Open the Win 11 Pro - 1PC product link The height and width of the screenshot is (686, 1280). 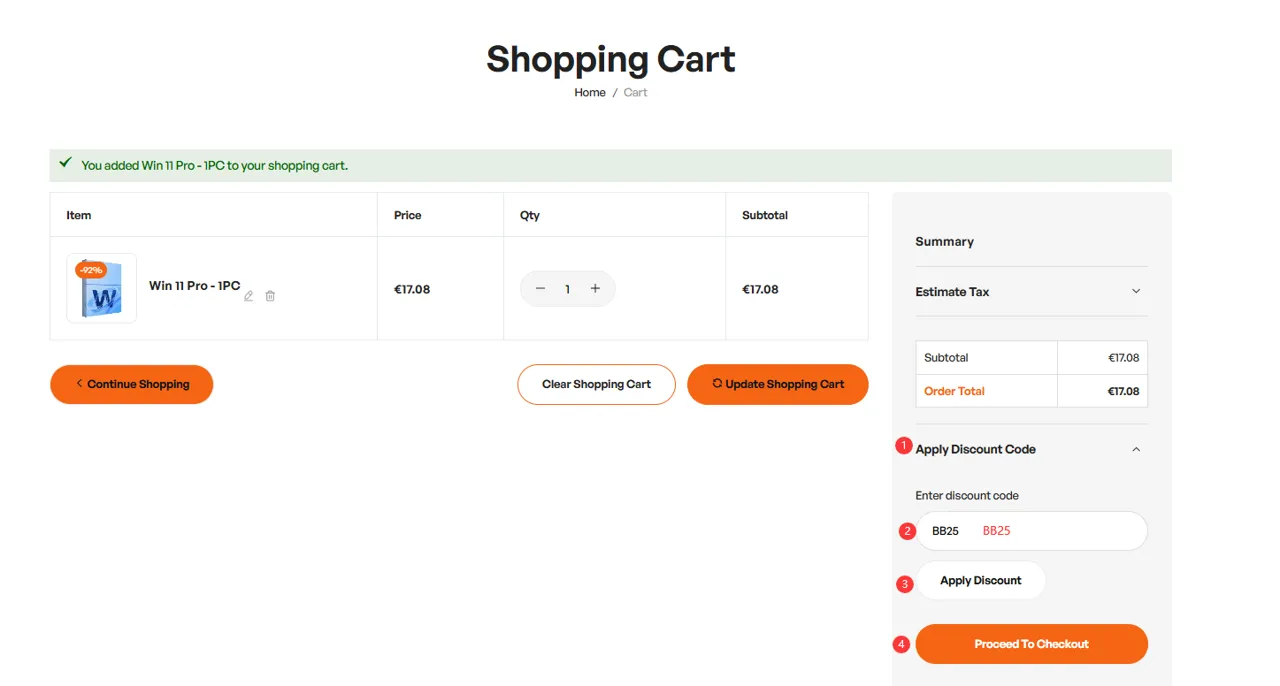tap(195, 286)
